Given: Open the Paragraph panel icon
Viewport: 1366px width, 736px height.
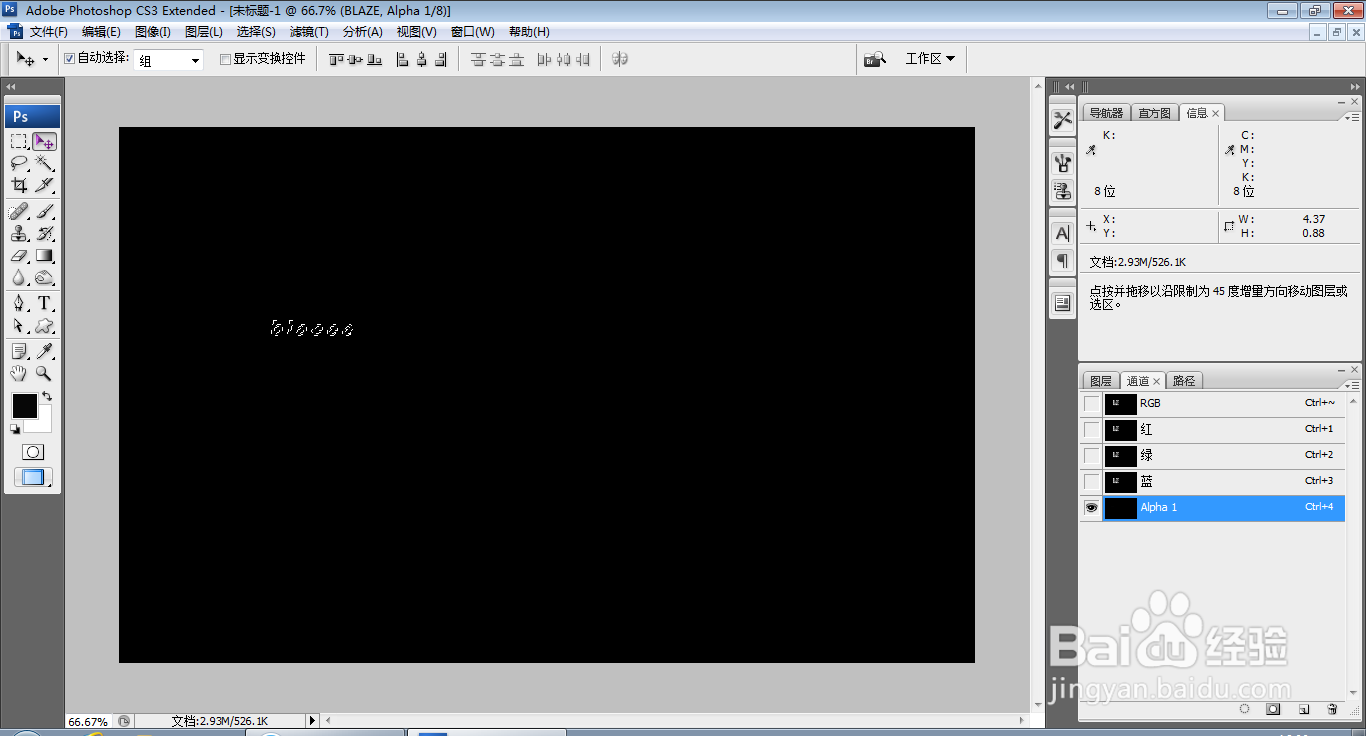Looking at the screenshot, I should click(x=1062, y=260).
